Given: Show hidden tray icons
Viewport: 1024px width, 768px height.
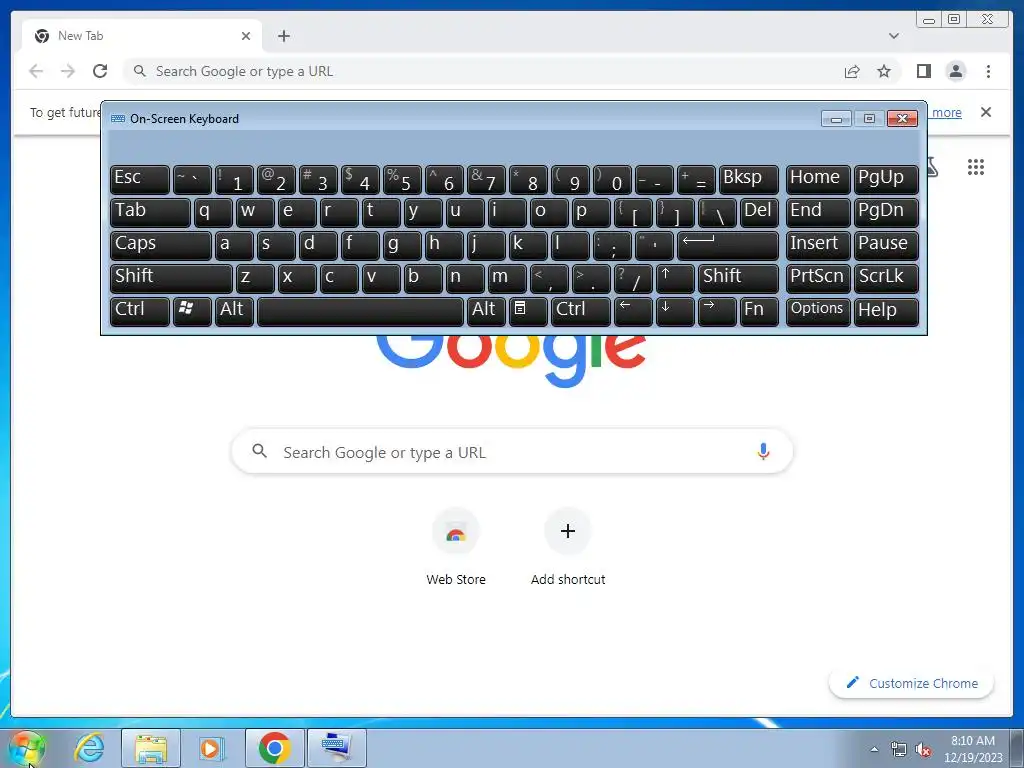Looking at the screenshot, I should 874,749.
